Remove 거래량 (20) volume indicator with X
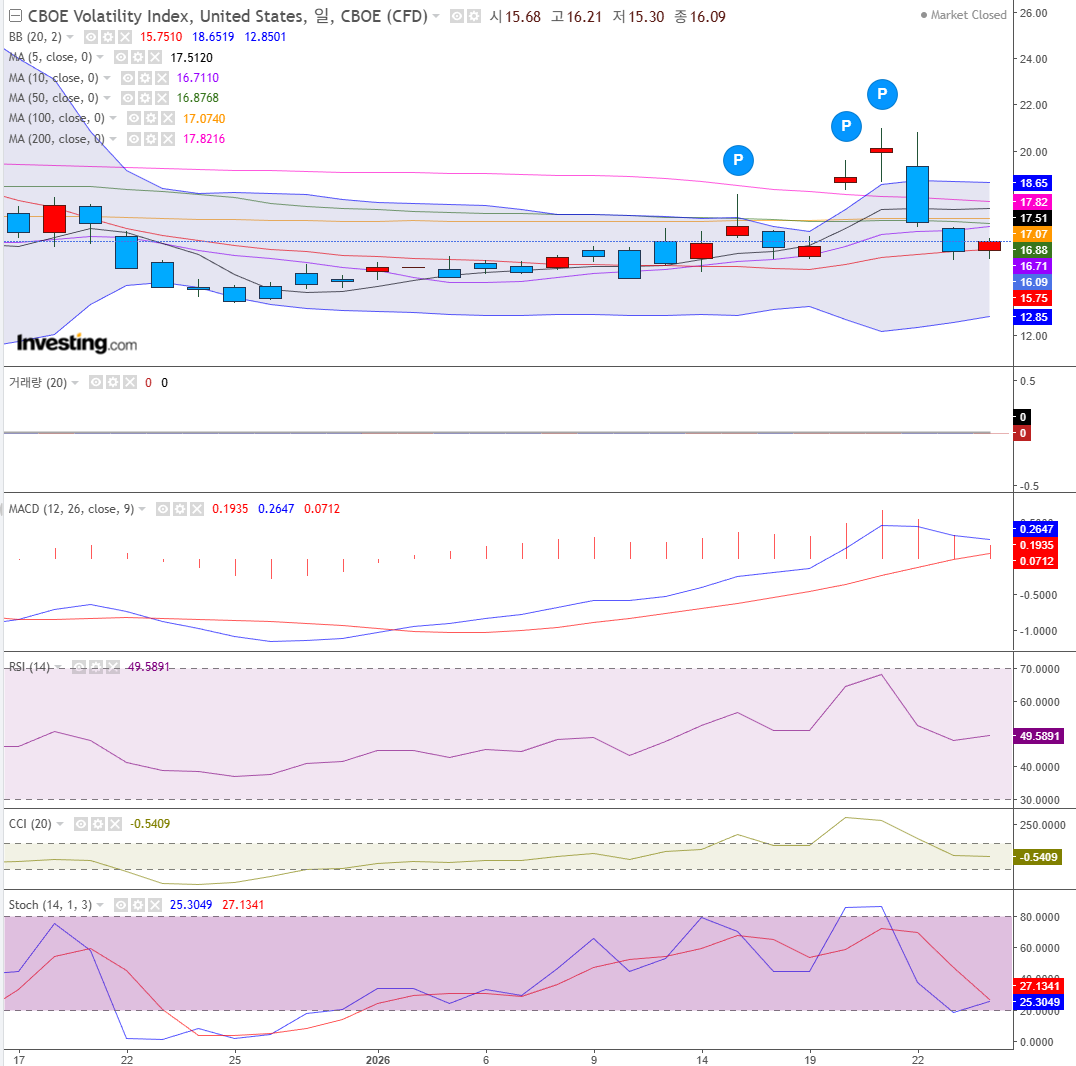 [130, 382]
